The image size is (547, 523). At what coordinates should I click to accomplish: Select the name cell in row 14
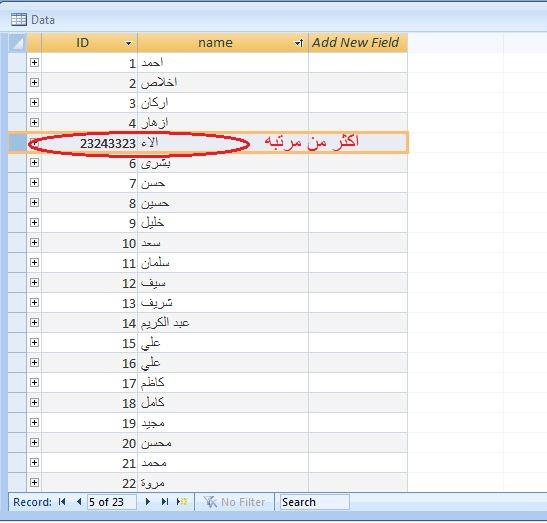(x=223, y=323)
